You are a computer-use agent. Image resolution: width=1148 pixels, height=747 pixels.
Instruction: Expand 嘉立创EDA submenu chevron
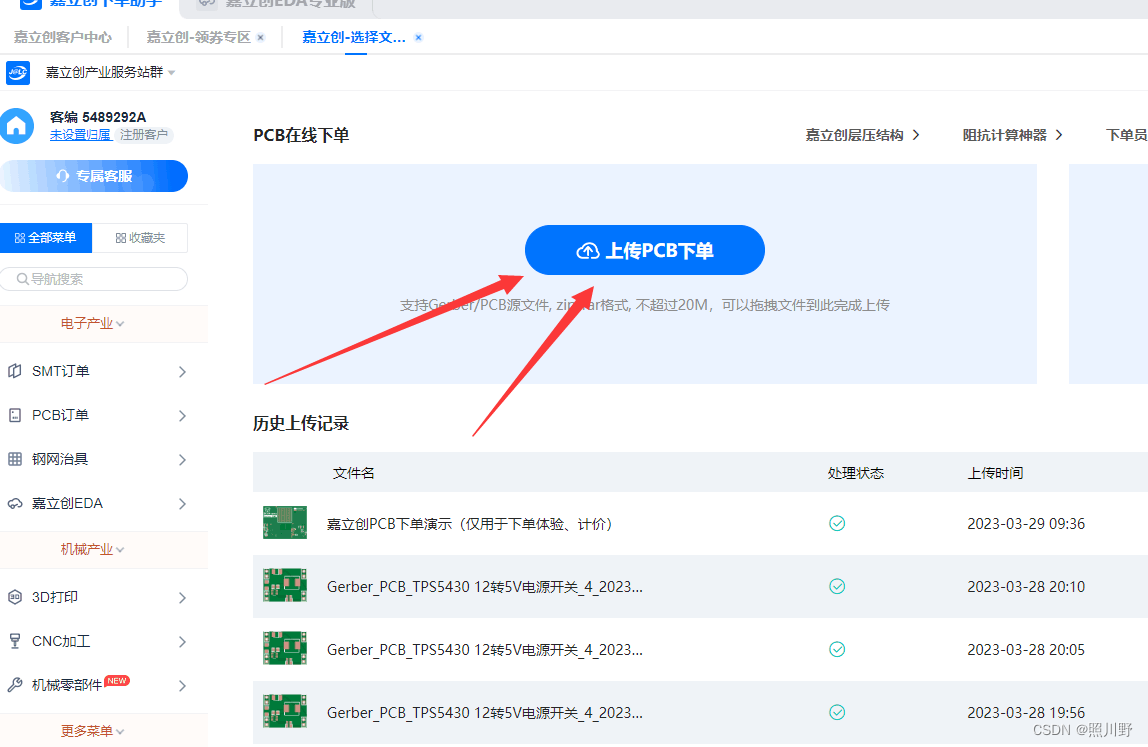point(182,504)
